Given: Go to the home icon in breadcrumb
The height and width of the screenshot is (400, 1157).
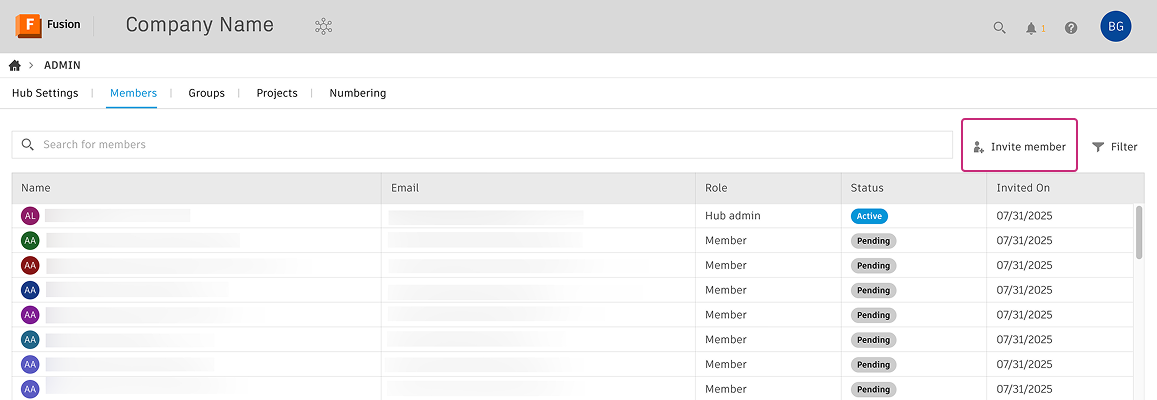Looking at the screenshot, I should [x=15, y=65].
